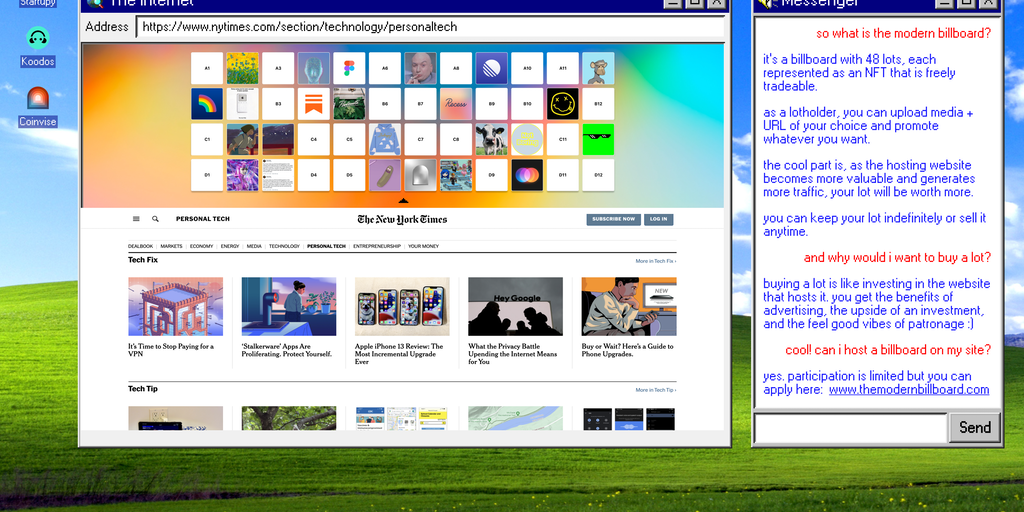Screen dimensions: 1024x512
Task: Open the Markets section tab
Action: (171, 246)
